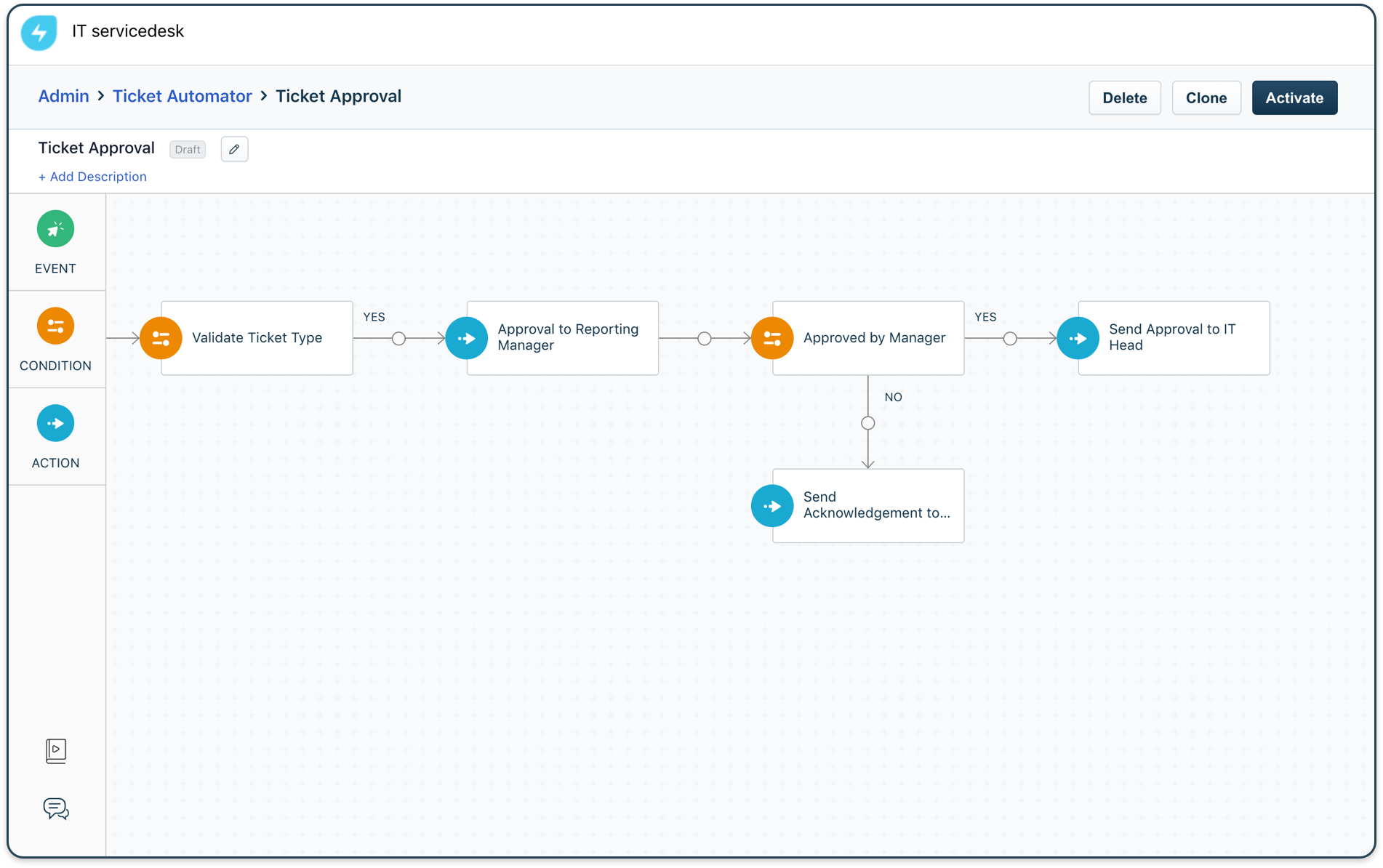Select the EVENT tool in the sidebar
This screenshot has height=868, width=1383.
click(55, 228)
